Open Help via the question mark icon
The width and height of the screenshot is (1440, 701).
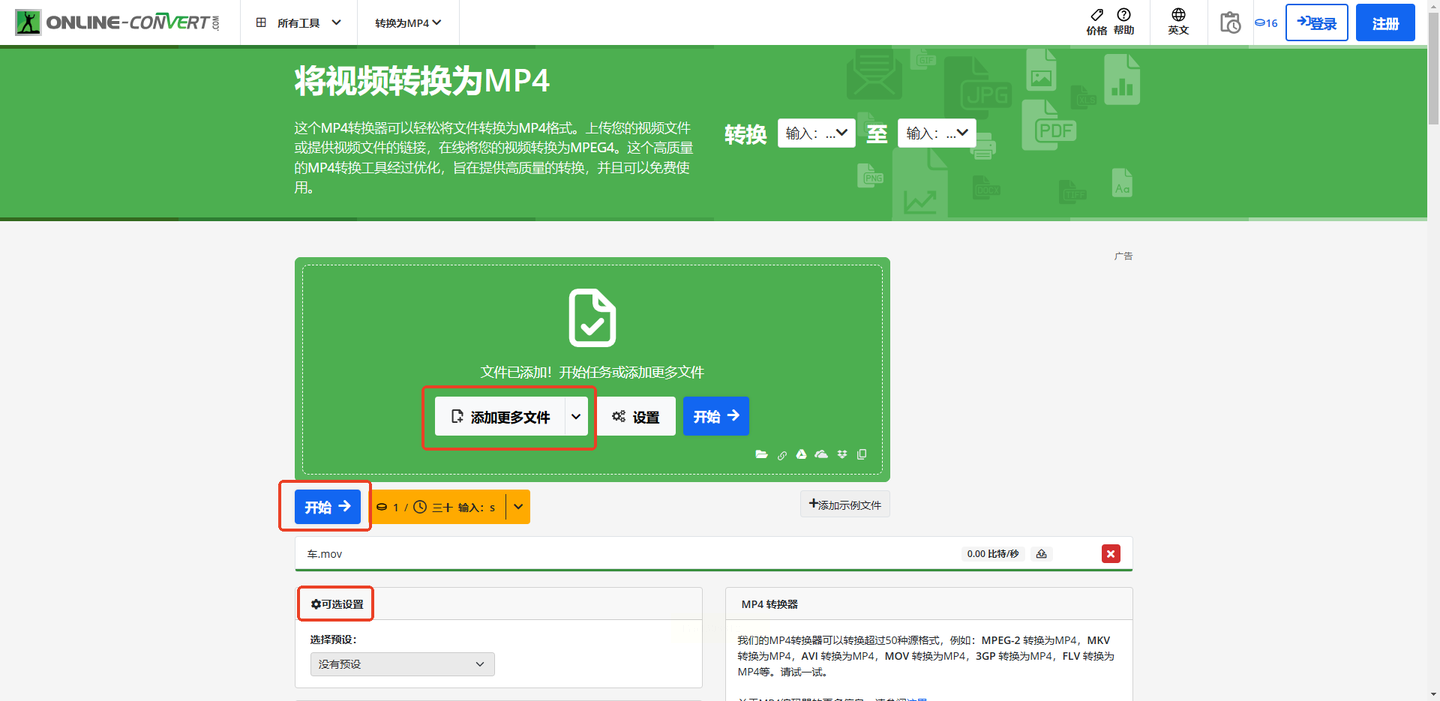[1124, 16]
